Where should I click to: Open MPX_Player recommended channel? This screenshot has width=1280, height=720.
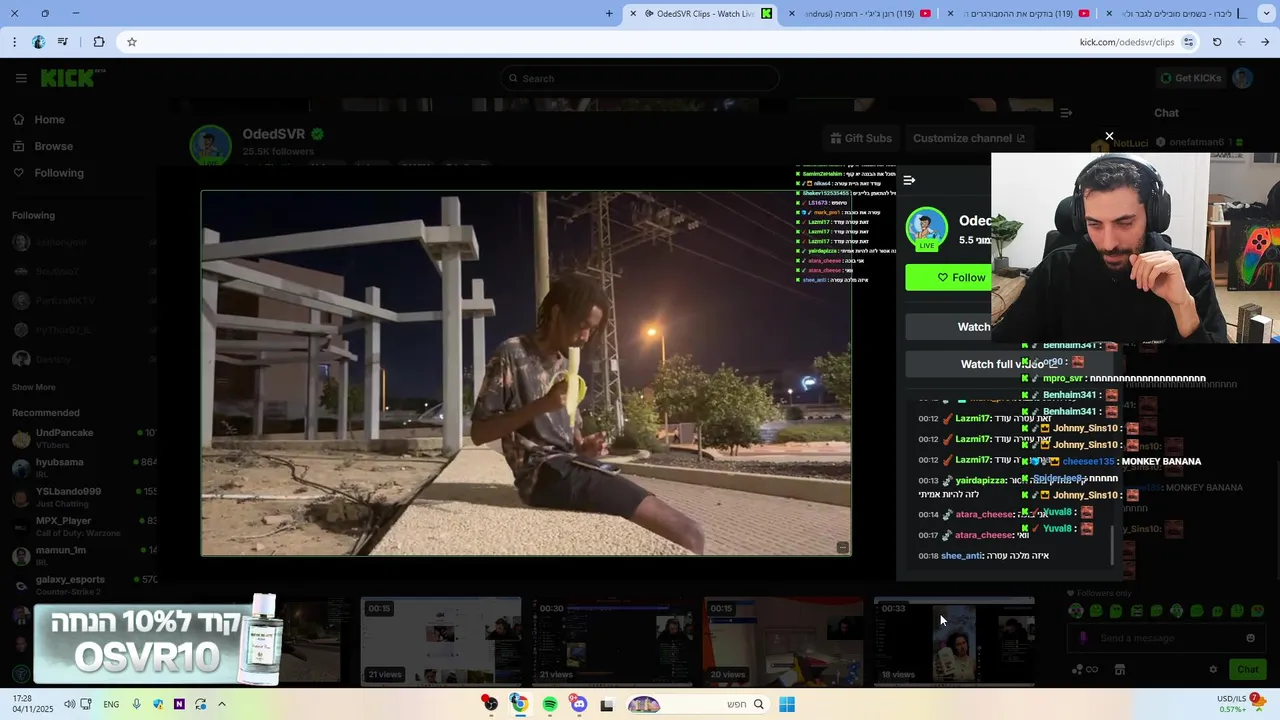84,525
